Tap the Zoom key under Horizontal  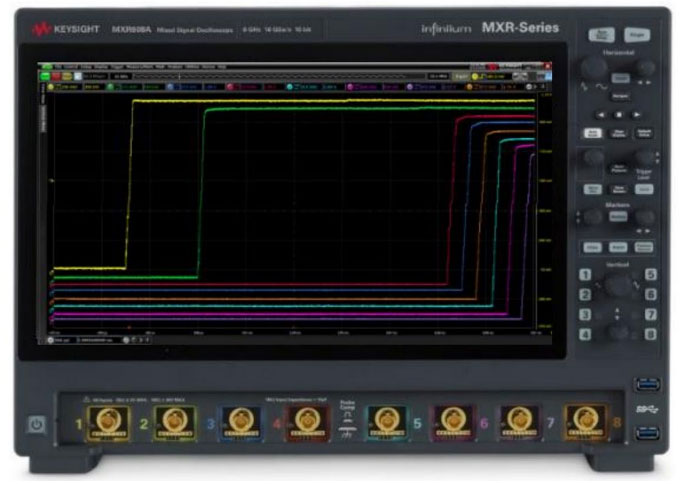pos(620,78)
